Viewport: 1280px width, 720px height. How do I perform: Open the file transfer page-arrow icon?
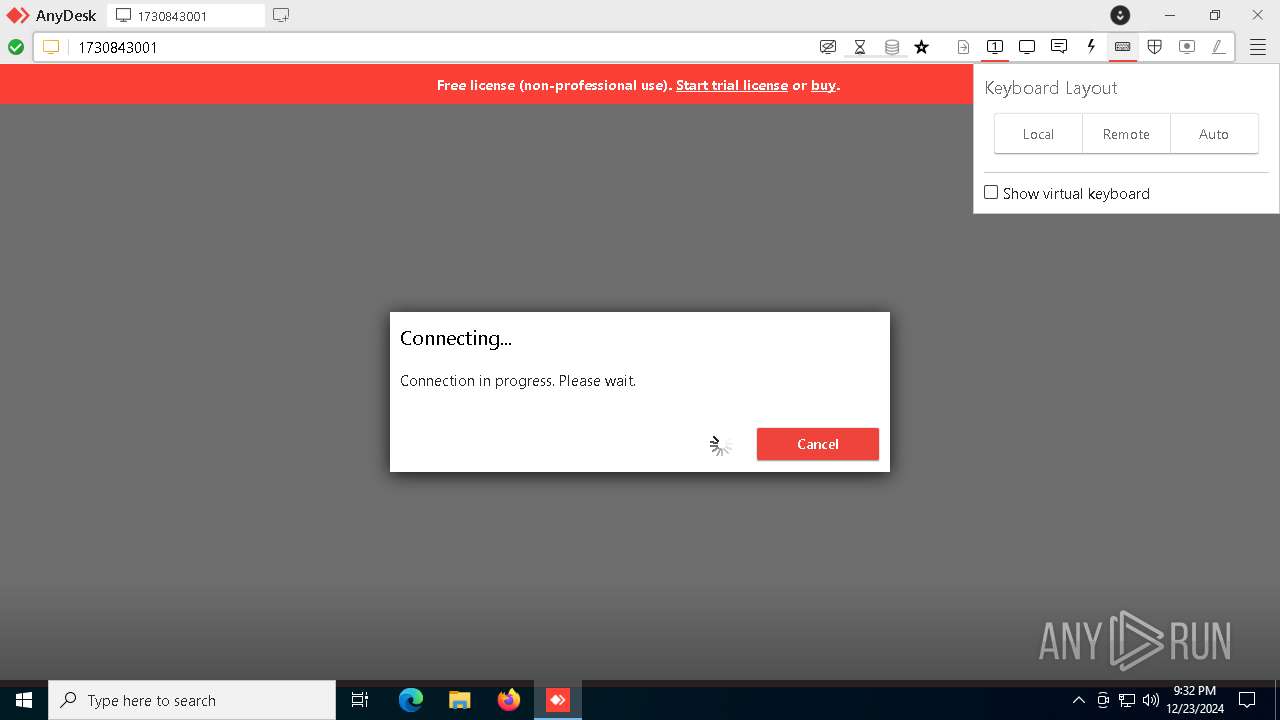tap(963, 47)
